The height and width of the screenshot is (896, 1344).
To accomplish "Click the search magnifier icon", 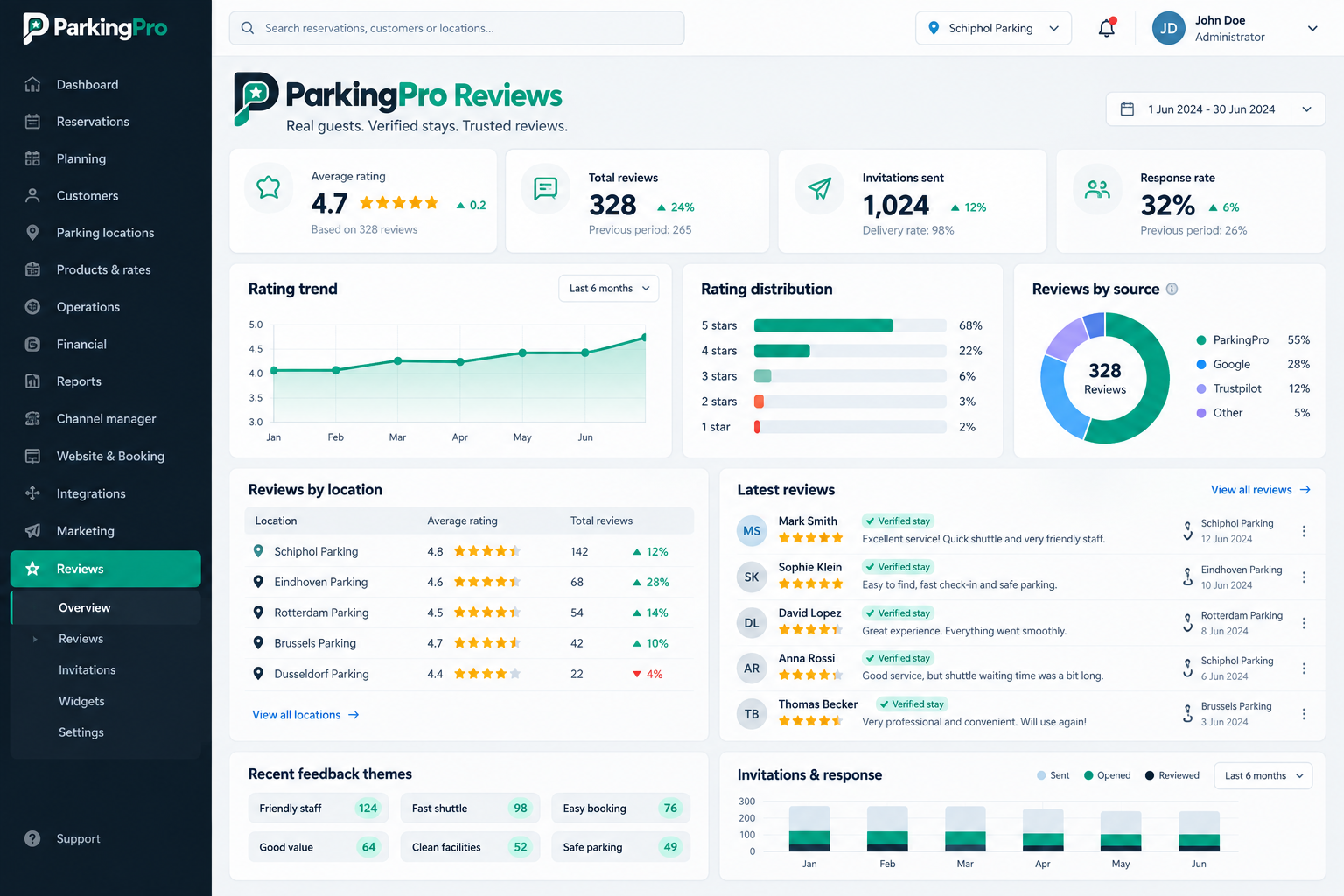I will click(248, 28).
